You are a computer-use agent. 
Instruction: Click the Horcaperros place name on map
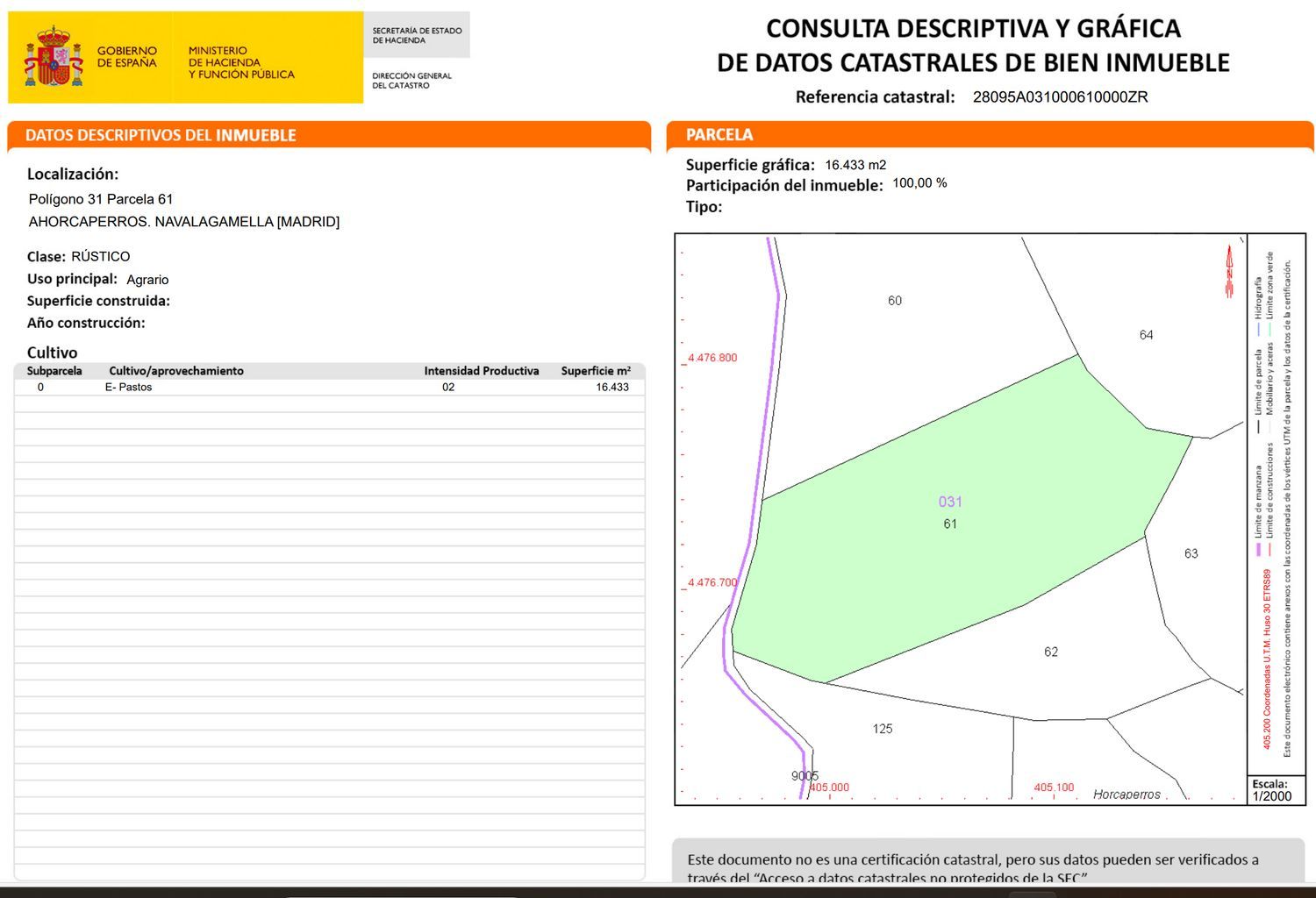coord(1126,794)
